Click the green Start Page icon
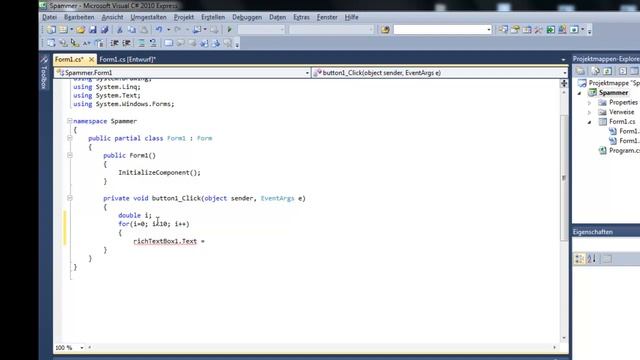This screenshot has height=360, width=640. (551, 30)
